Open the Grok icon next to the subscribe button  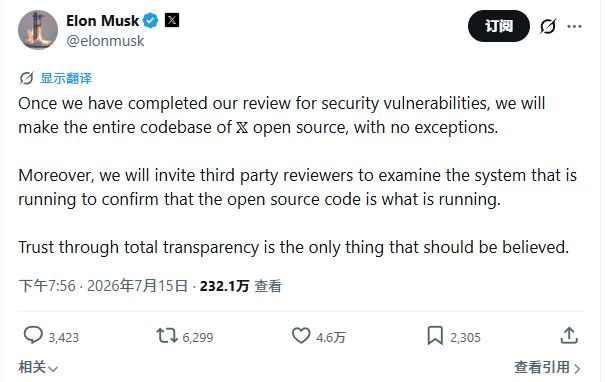coord(548,26)
